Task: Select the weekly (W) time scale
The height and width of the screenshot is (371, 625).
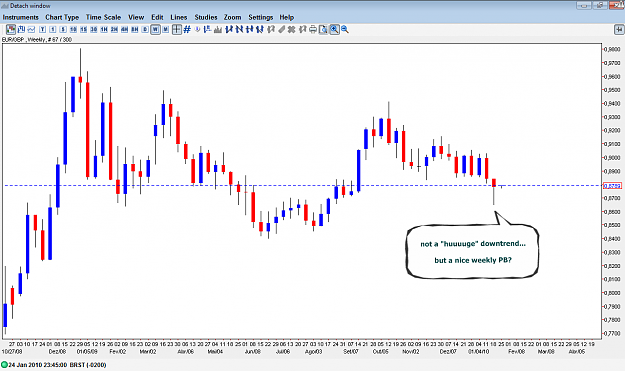Action: pos(155,29)
